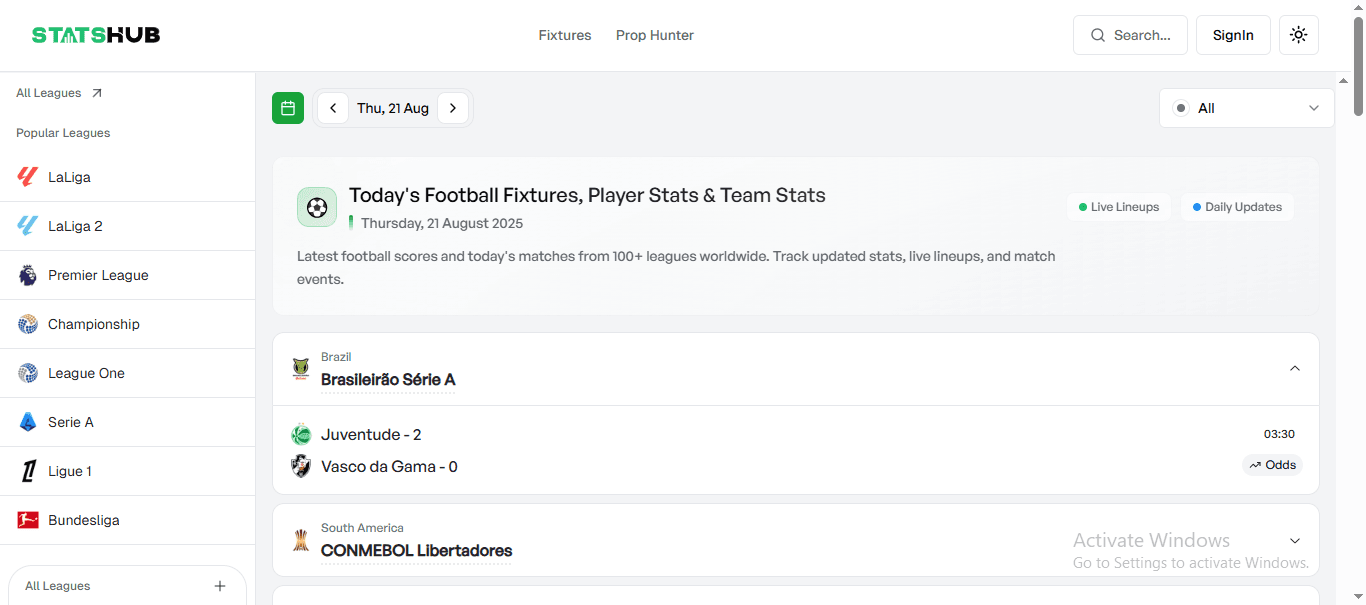This screenshot has width=1366, height=605.
Task: Collapse the Brasileirão Série A section
Action: tap(1295, 369)
